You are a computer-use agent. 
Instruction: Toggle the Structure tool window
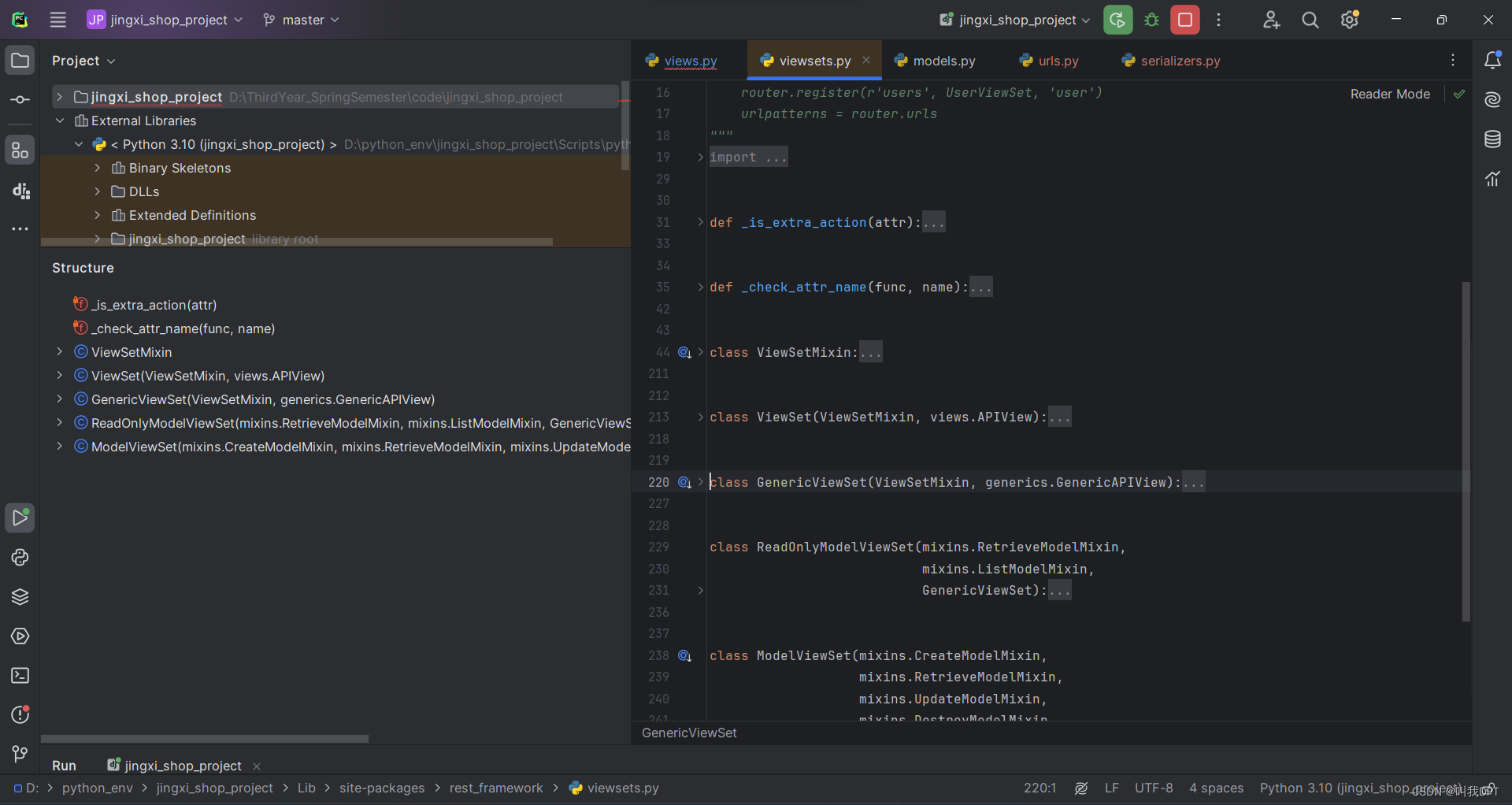click(x=20, y=150)
